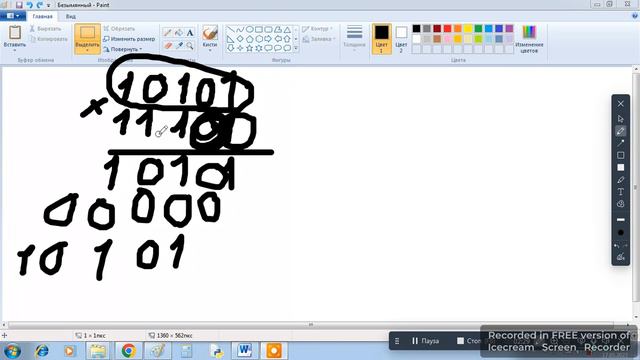The width and height of the screenshot is (640, 360).
Task: Open Internet Explorer from the taskbar
Action: 42,351
